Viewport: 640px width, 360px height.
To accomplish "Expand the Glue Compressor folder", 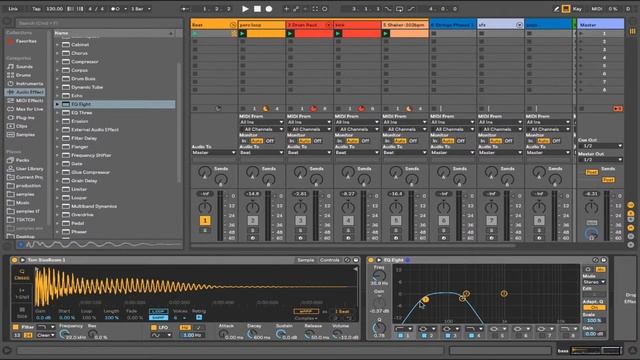I will tap(57, 172).
